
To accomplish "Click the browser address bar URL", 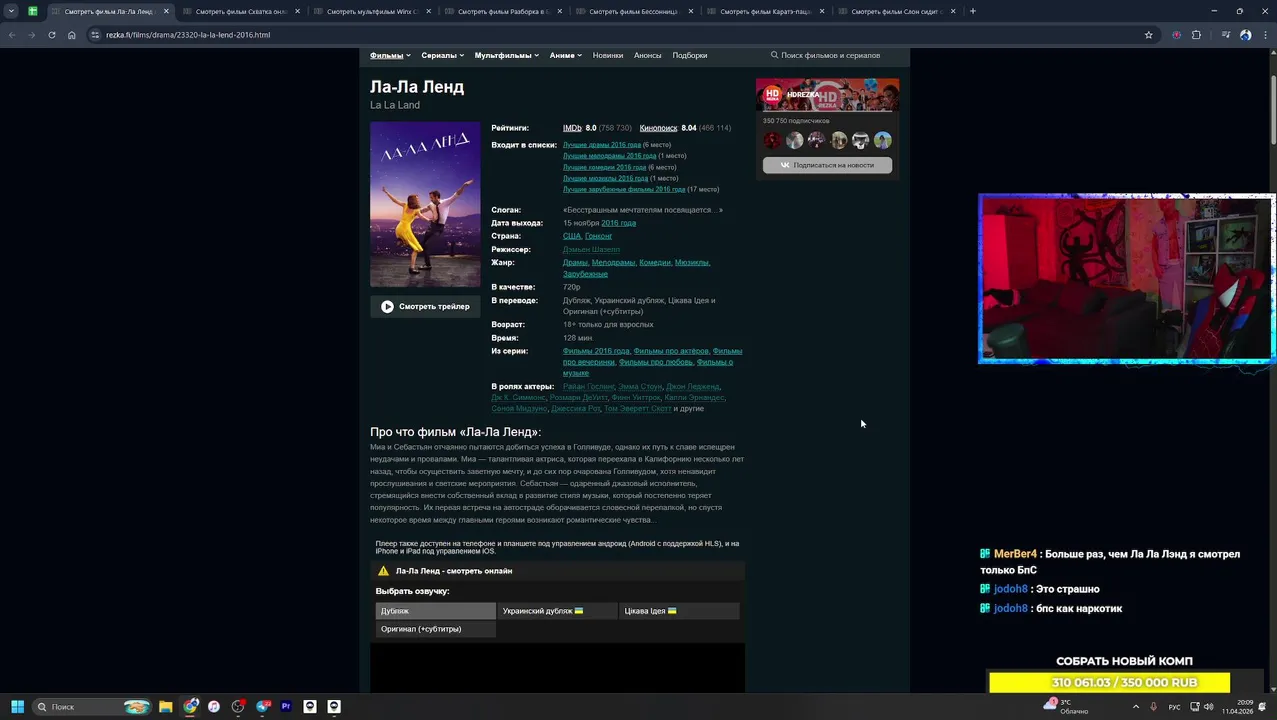I will coord(188,35).
